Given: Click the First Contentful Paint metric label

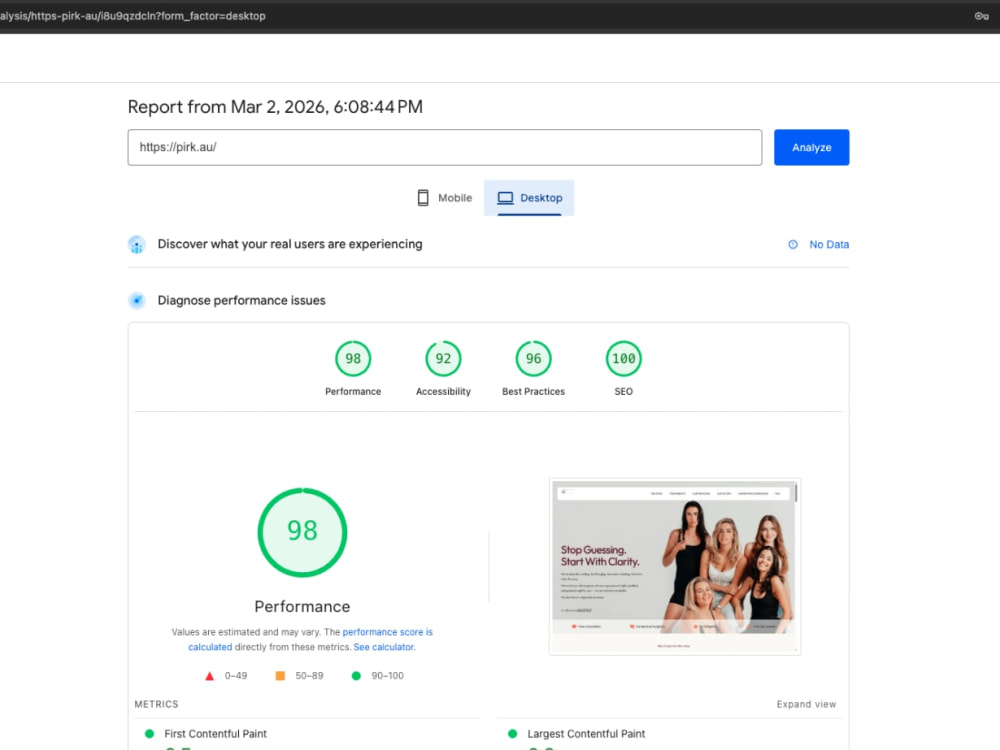Looking at the screenshot, I should pyautogui.click(x=216, y=733).
